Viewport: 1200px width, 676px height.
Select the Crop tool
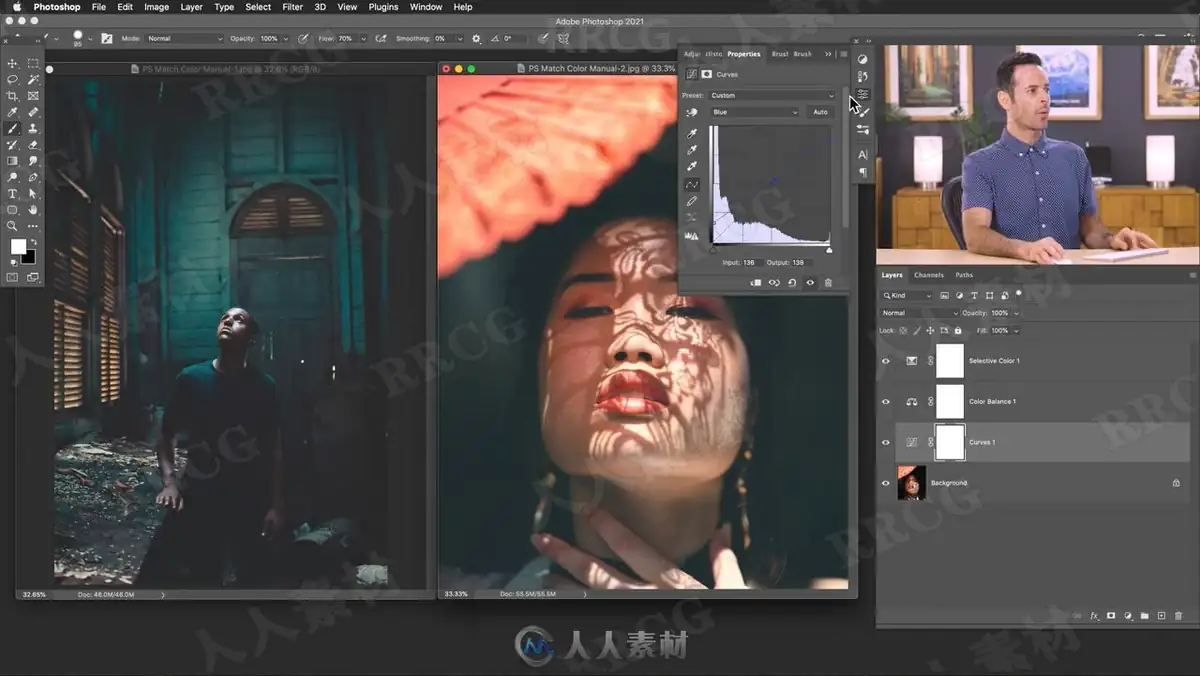pos(12,96)
